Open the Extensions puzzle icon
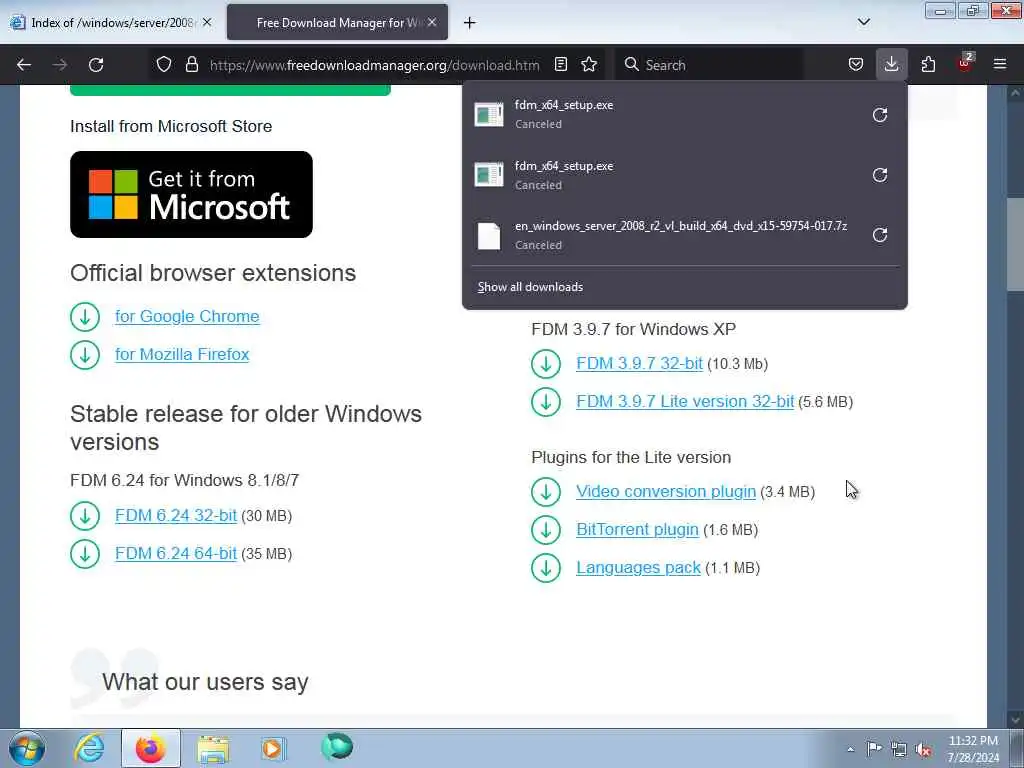1024x768 pixels. [x=928, y=65]
